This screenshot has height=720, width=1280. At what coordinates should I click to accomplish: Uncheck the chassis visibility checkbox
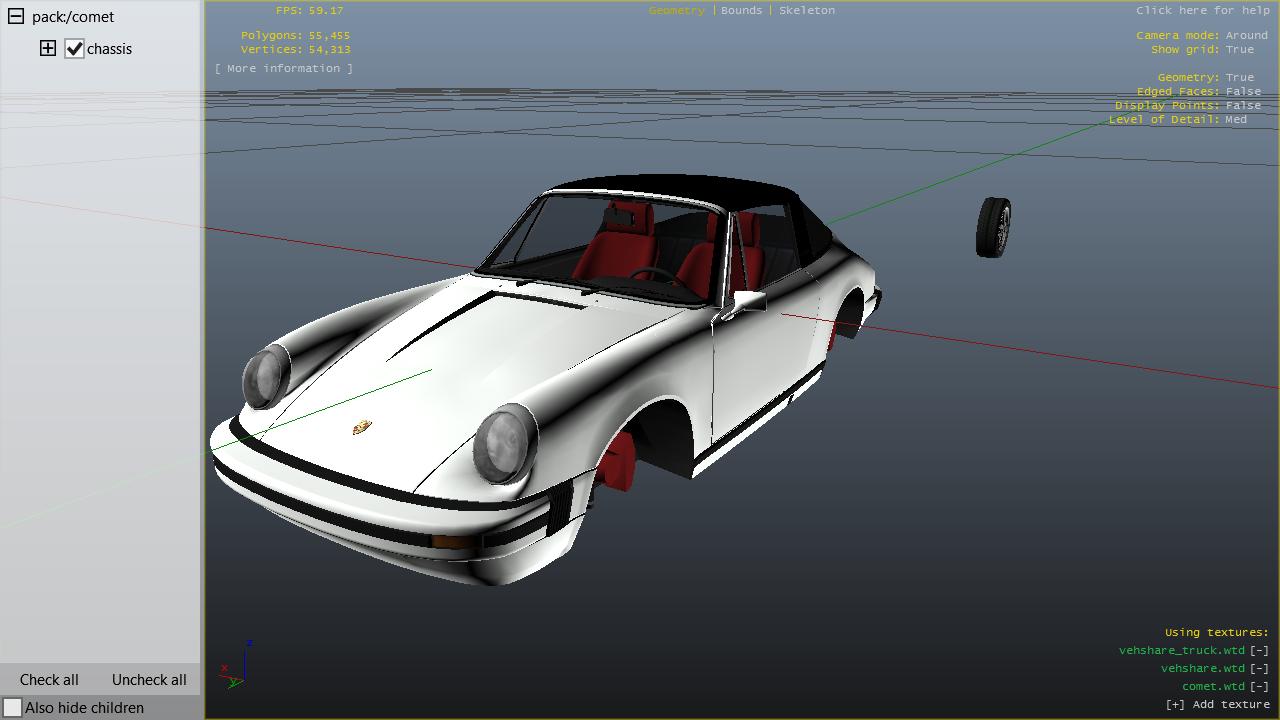point(74,48)
